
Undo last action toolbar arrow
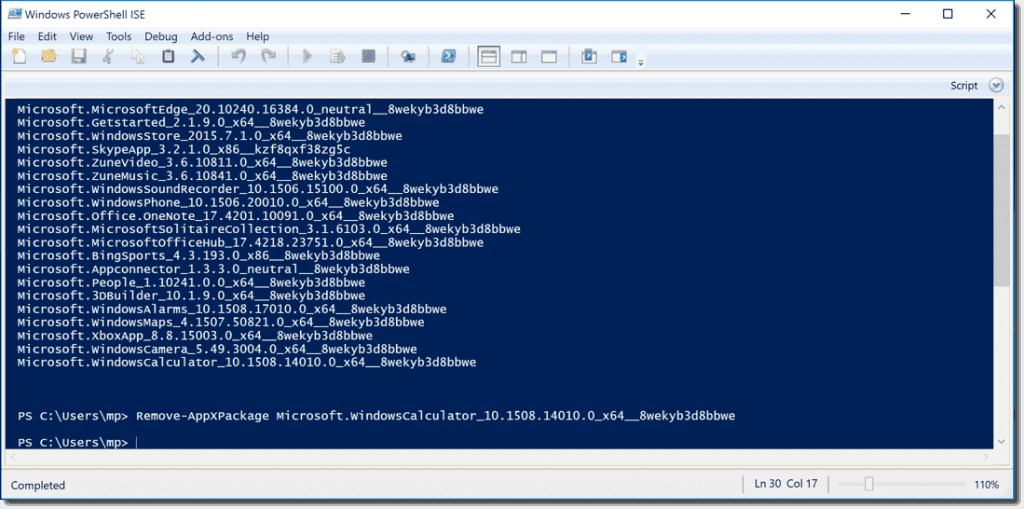[238, 57]
